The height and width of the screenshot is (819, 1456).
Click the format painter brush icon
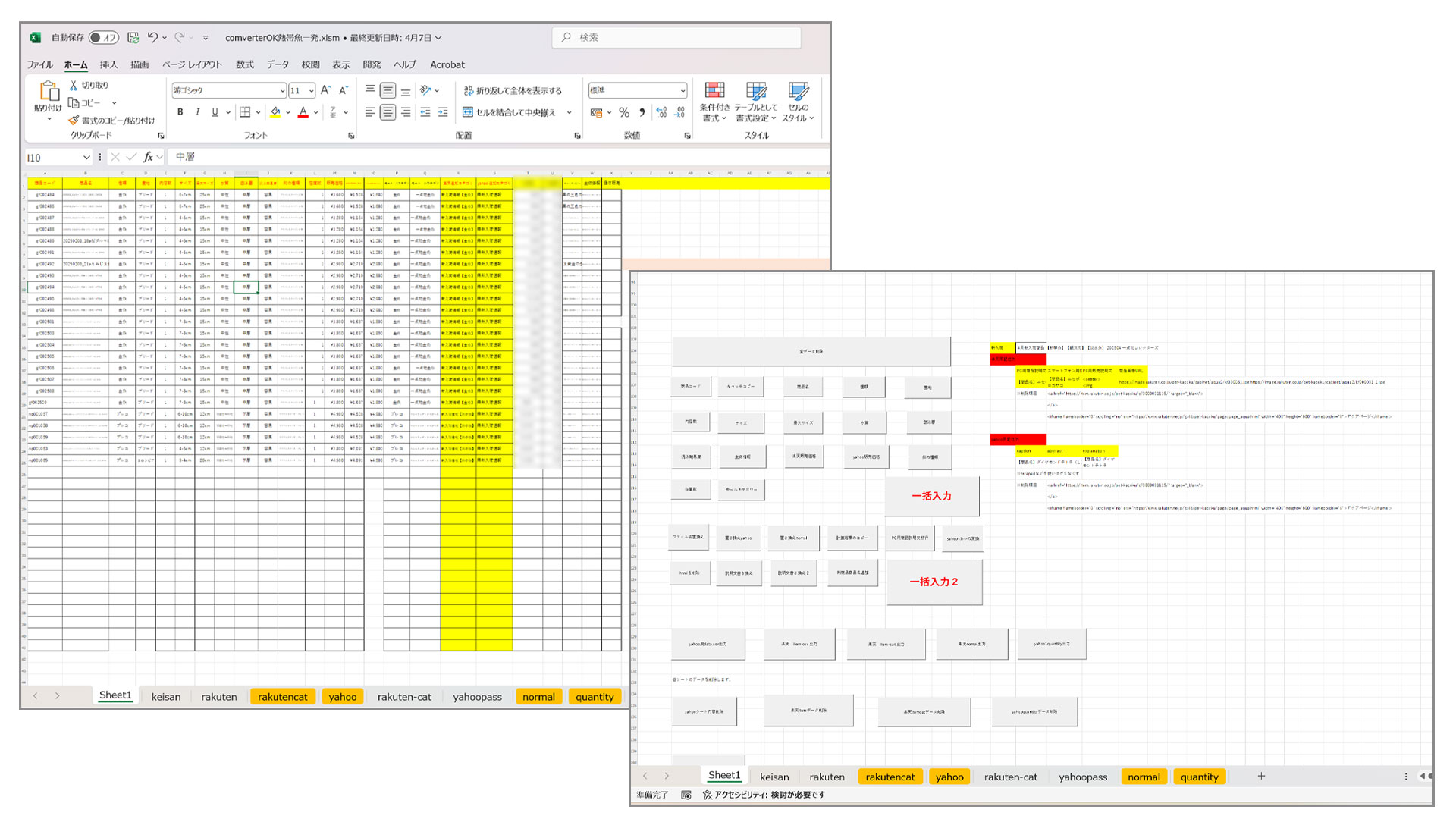click(x=74, y=121)
